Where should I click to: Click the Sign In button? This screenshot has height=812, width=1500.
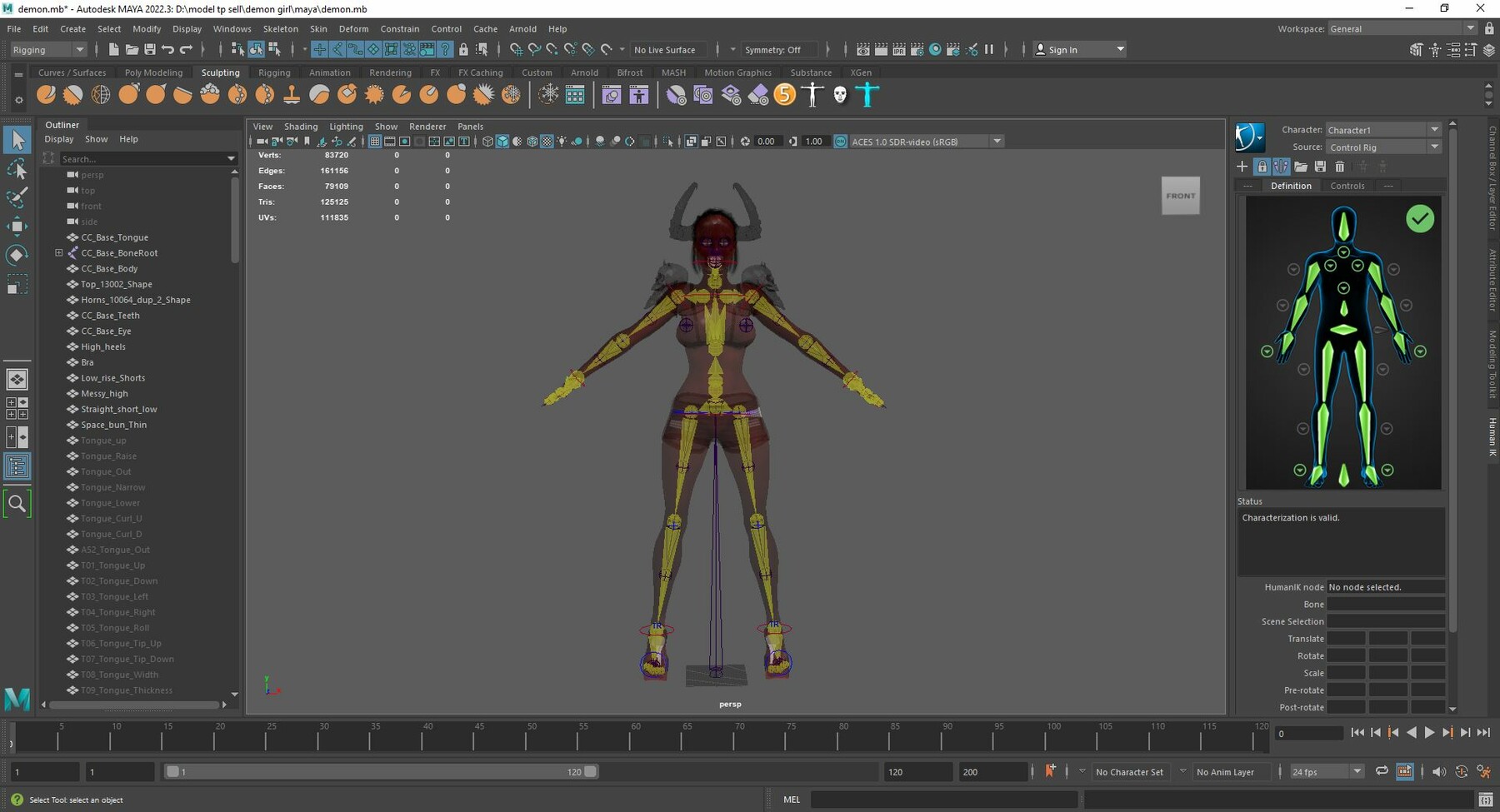tap(1079, 50)
